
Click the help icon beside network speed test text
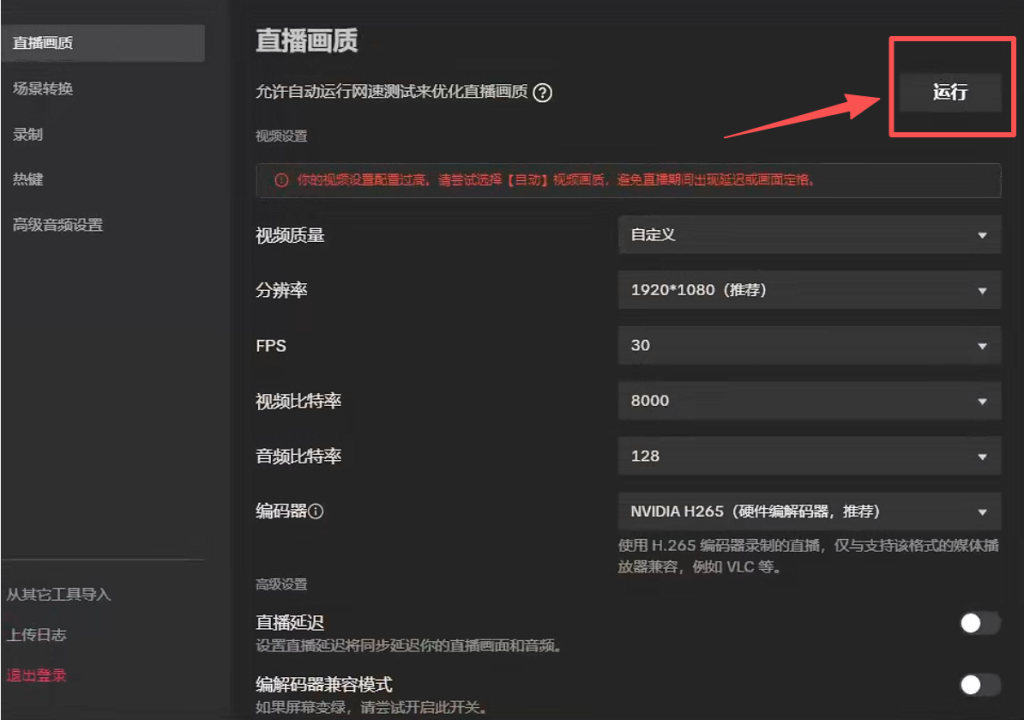pos(542,94)
